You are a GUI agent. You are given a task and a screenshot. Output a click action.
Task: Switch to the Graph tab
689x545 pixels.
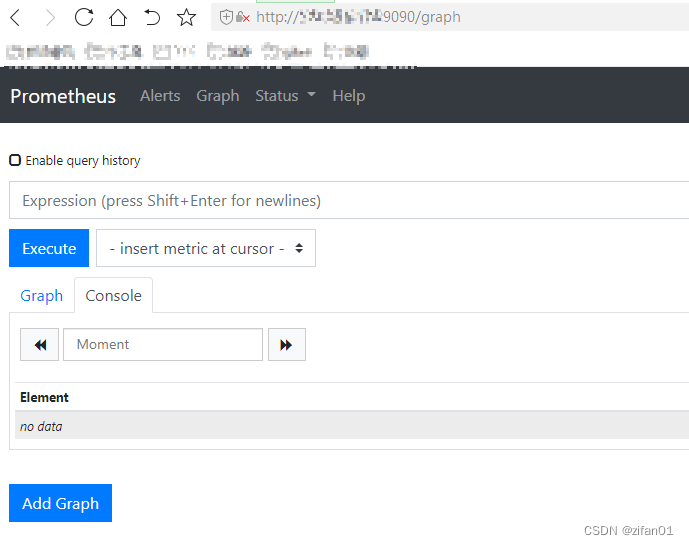42,295
